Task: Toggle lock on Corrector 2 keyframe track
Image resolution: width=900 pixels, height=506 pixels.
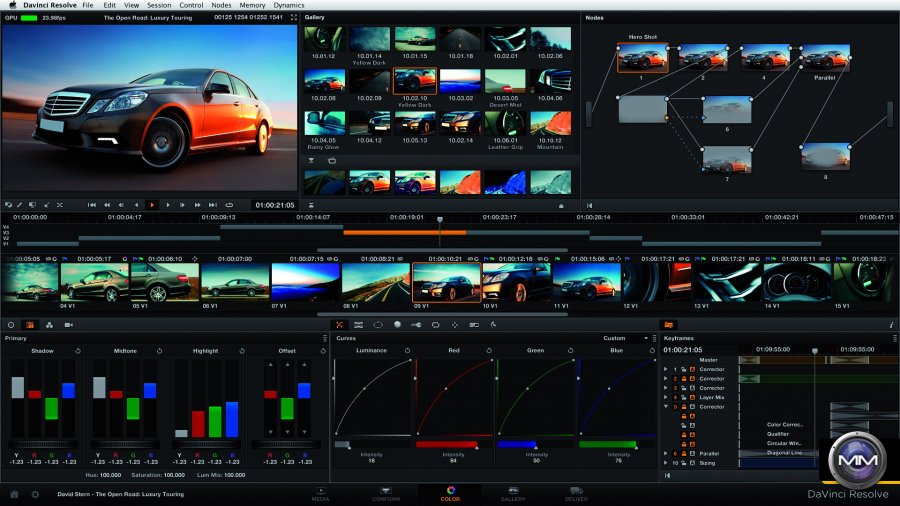Action: point(684,379)
